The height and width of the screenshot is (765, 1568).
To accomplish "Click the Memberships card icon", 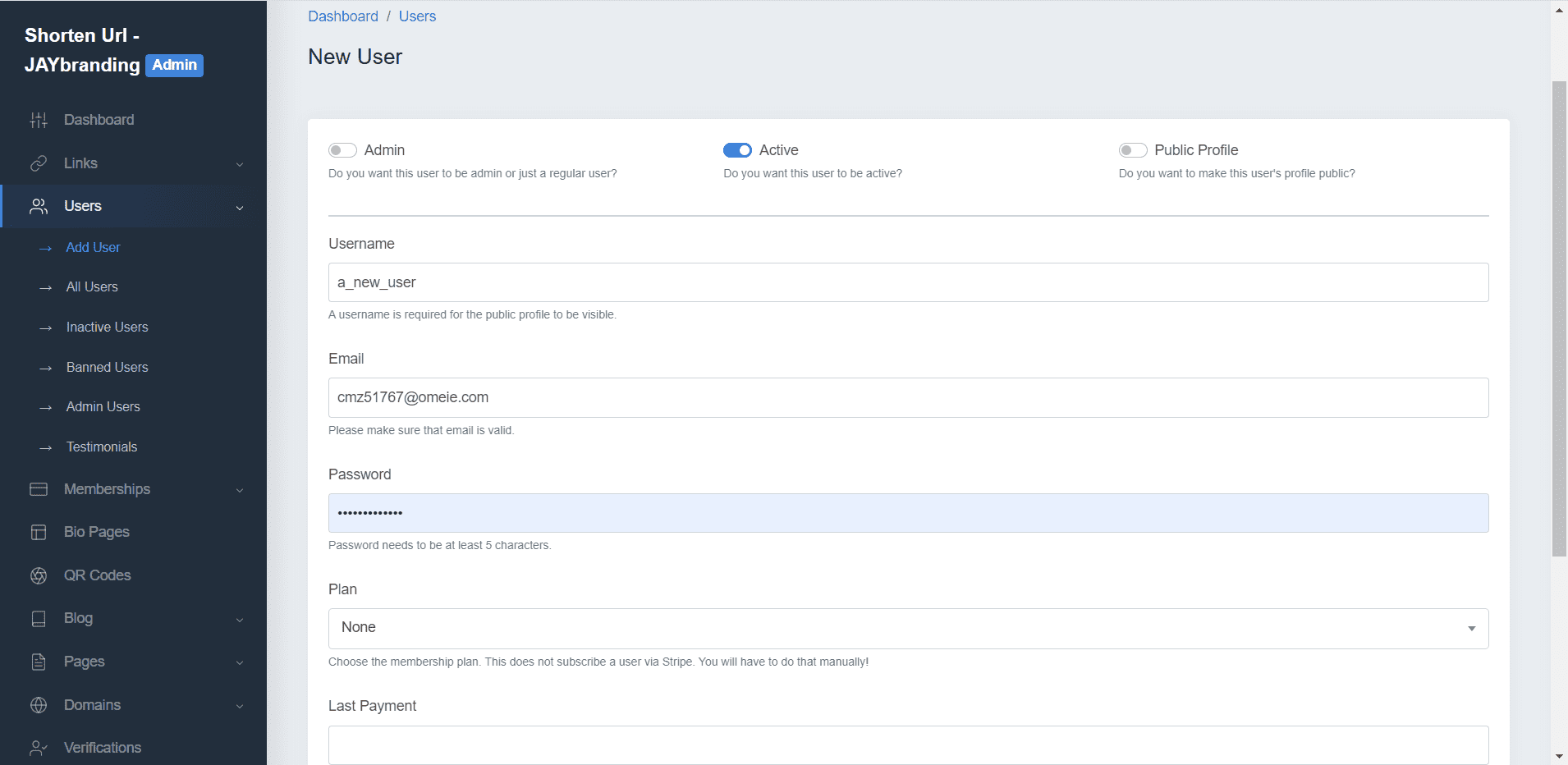I will [39, 489].
